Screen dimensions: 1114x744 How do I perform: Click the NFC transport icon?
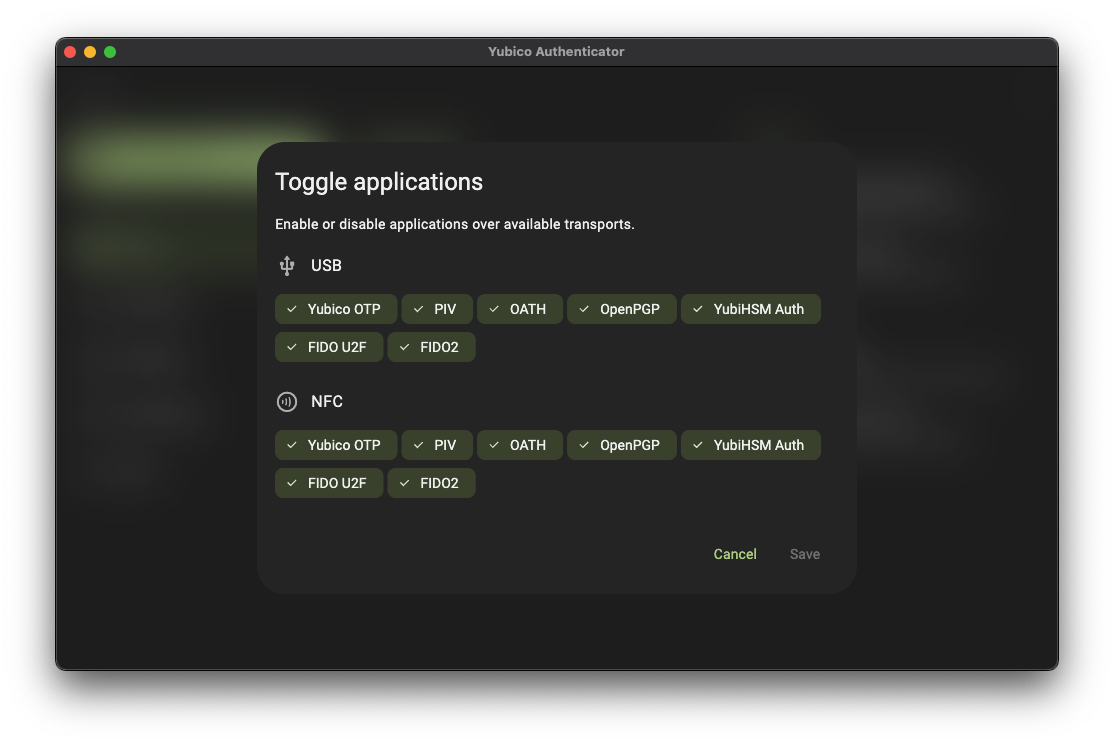(287, 402)
